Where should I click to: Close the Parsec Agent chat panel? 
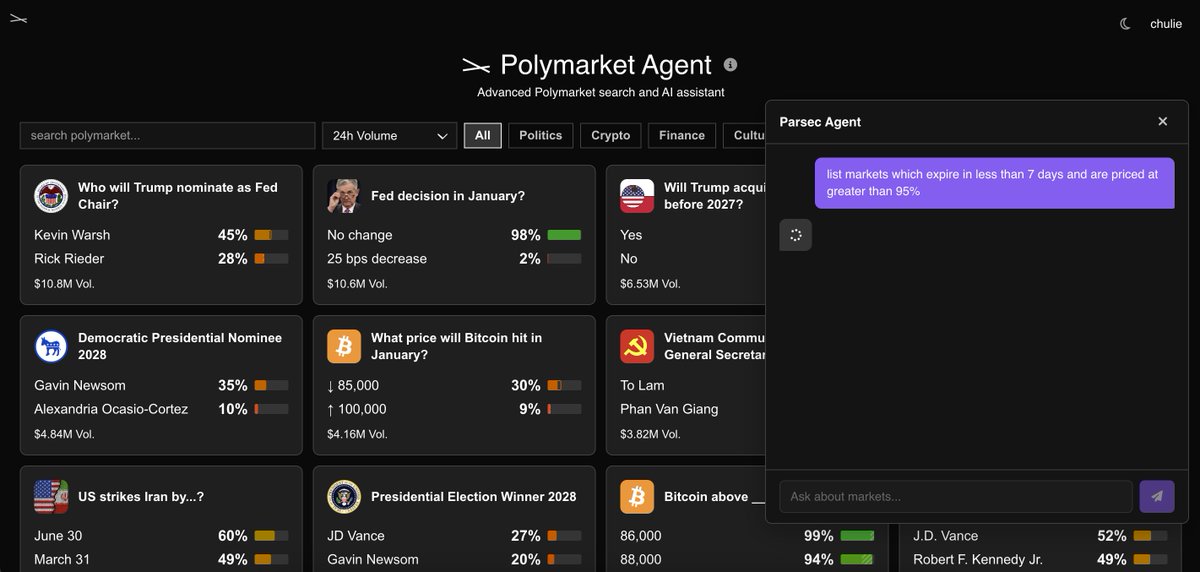click(1163, 121)
